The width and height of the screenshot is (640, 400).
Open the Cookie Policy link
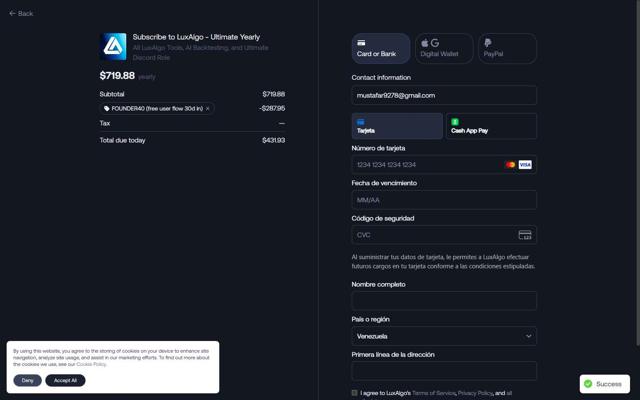pyautogui.click(x=91, y=364)
